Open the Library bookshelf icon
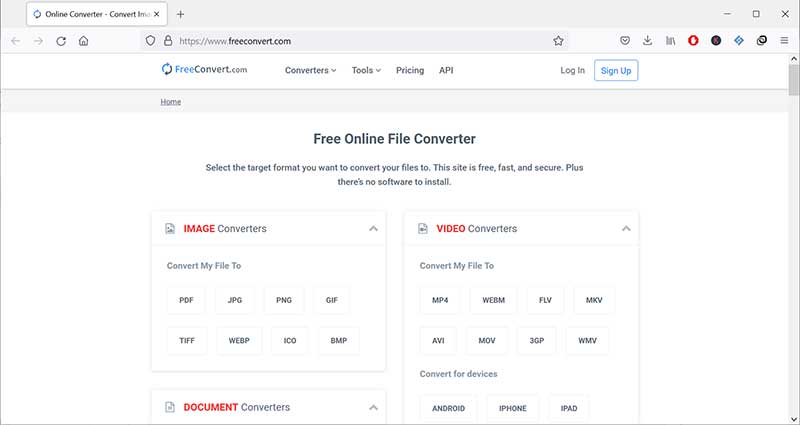The image size is (800, 425). [670, 41]
